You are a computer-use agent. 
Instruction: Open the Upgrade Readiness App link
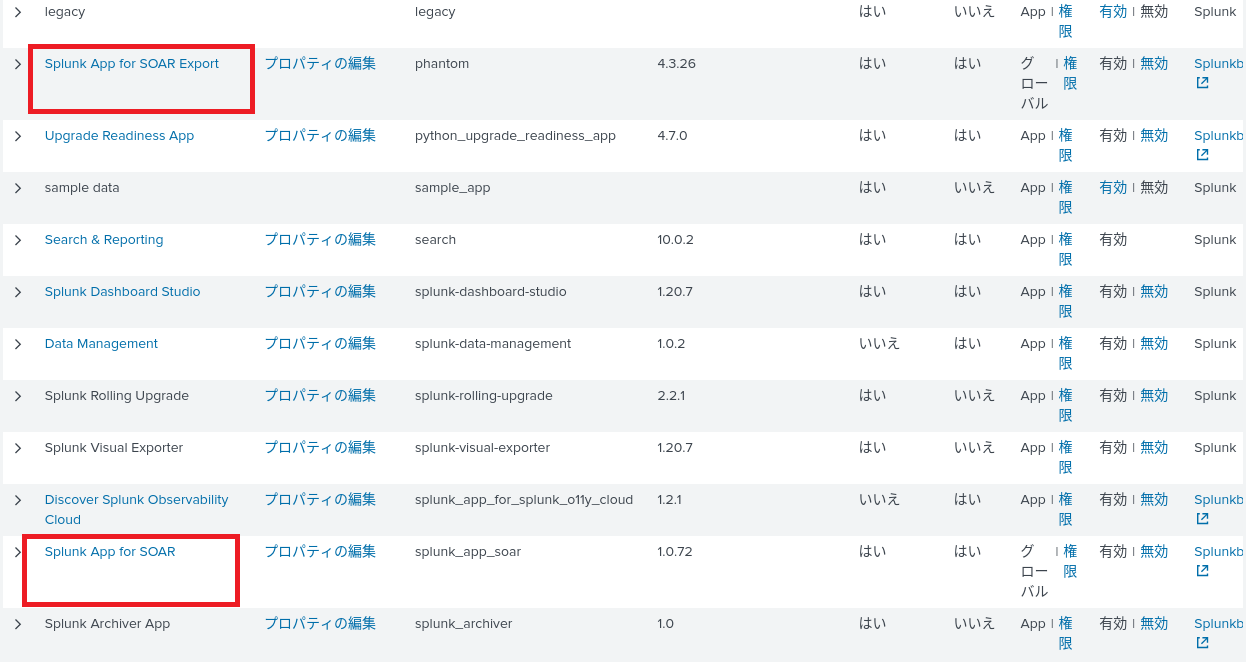(x=119, y=136)
